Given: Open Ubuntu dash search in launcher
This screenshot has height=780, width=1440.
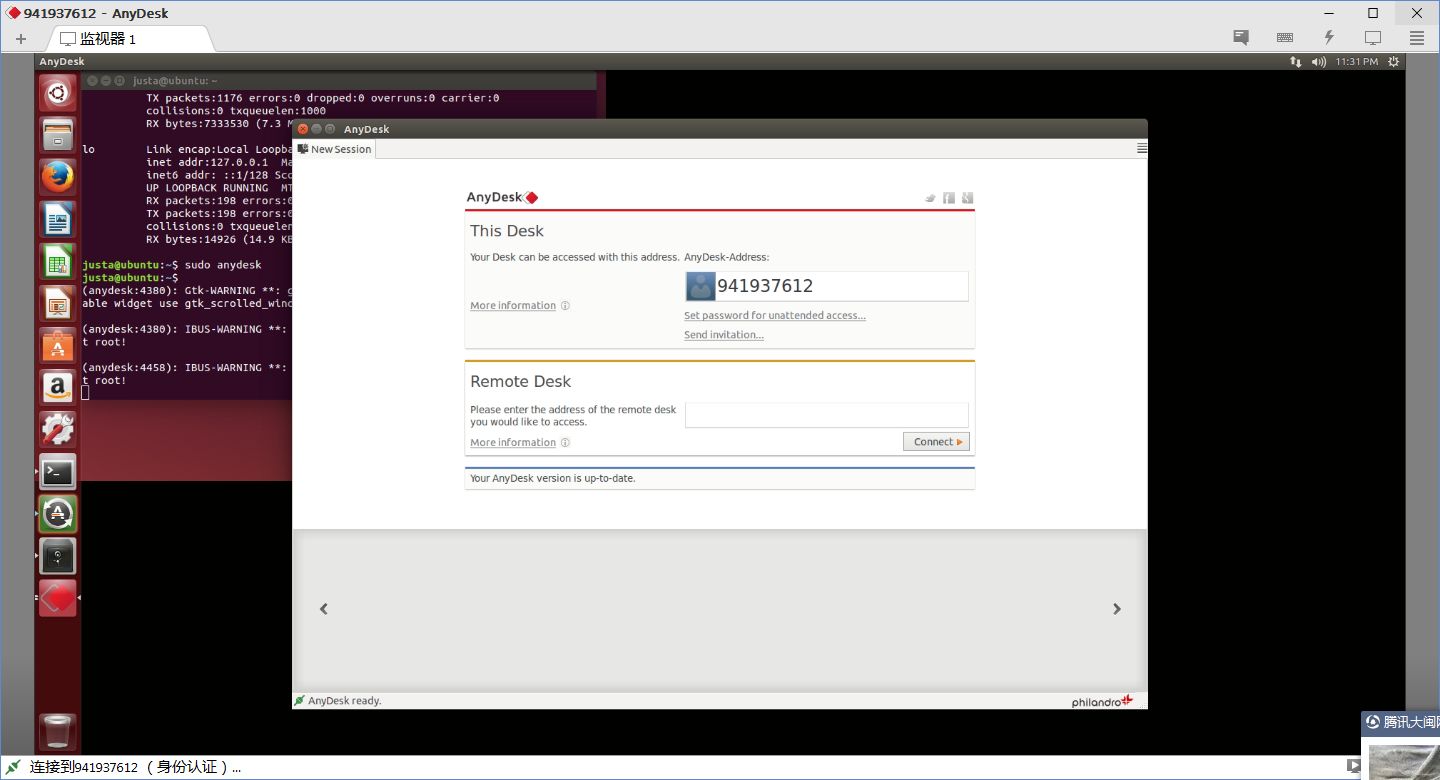Looking at the screenshot, I should (x=58, y=95).
